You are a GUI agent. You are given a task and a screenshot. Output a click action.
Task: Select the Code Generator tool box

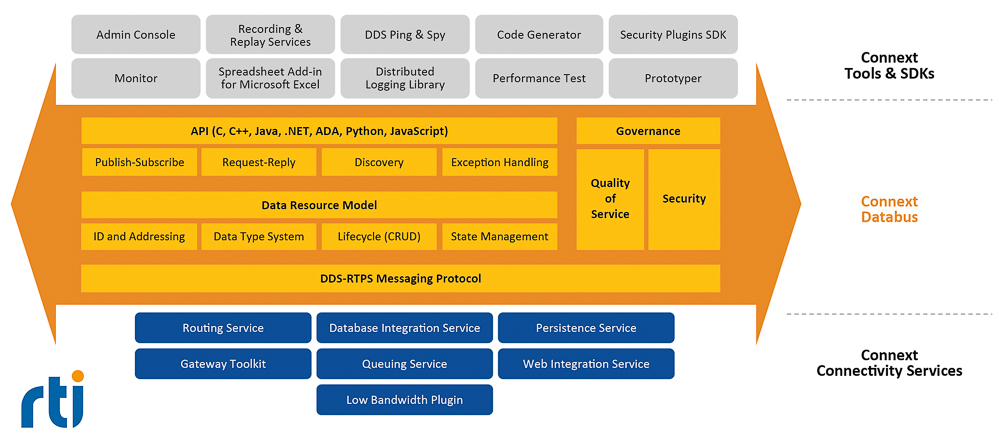pyautogui.click(x=539, y=34)
